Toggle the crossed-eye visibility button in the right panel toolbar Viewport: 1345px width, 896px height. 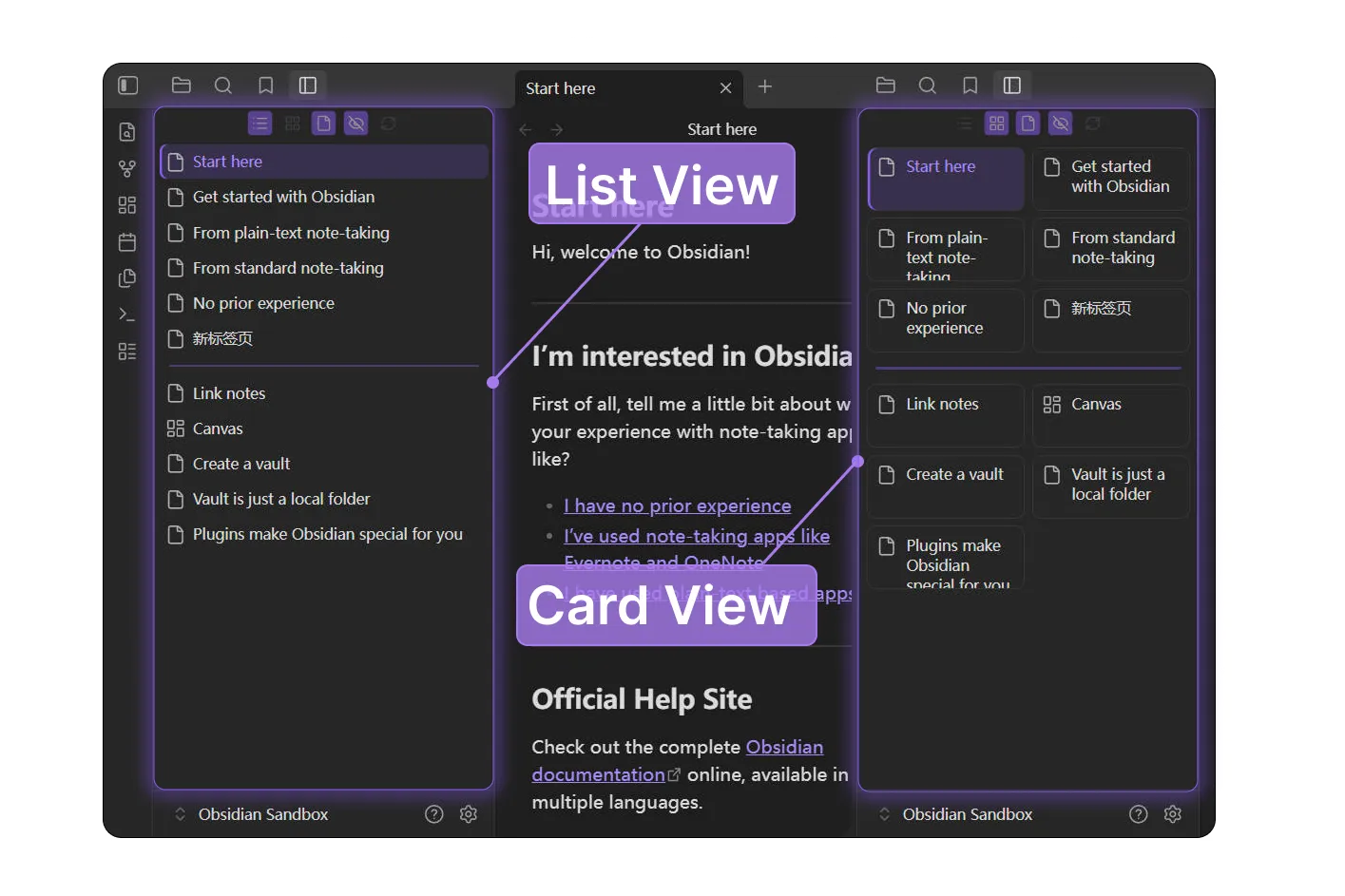click(1061, 124)
